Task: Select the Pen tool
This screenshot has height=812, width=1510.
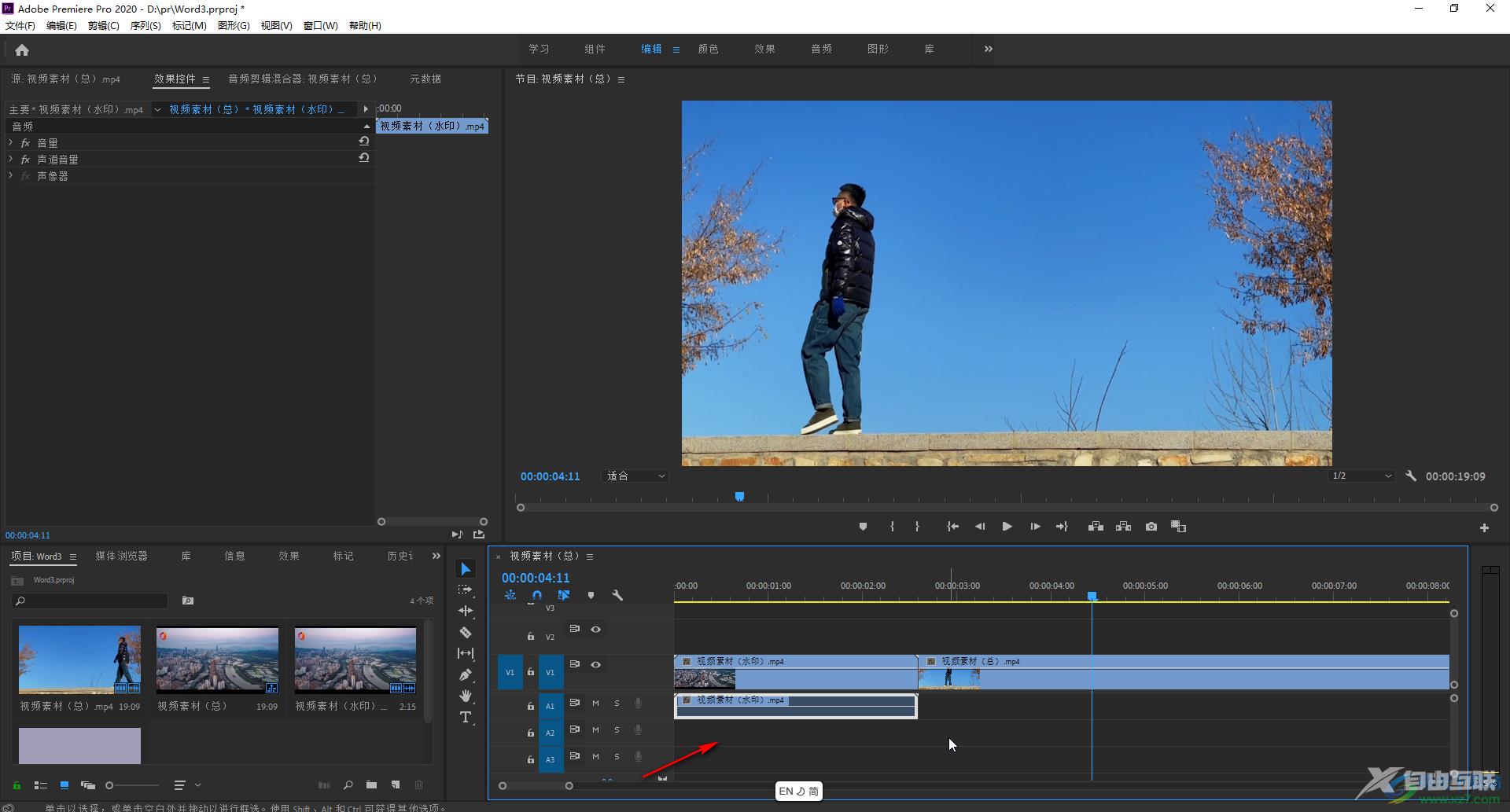Action: [466, 674]
